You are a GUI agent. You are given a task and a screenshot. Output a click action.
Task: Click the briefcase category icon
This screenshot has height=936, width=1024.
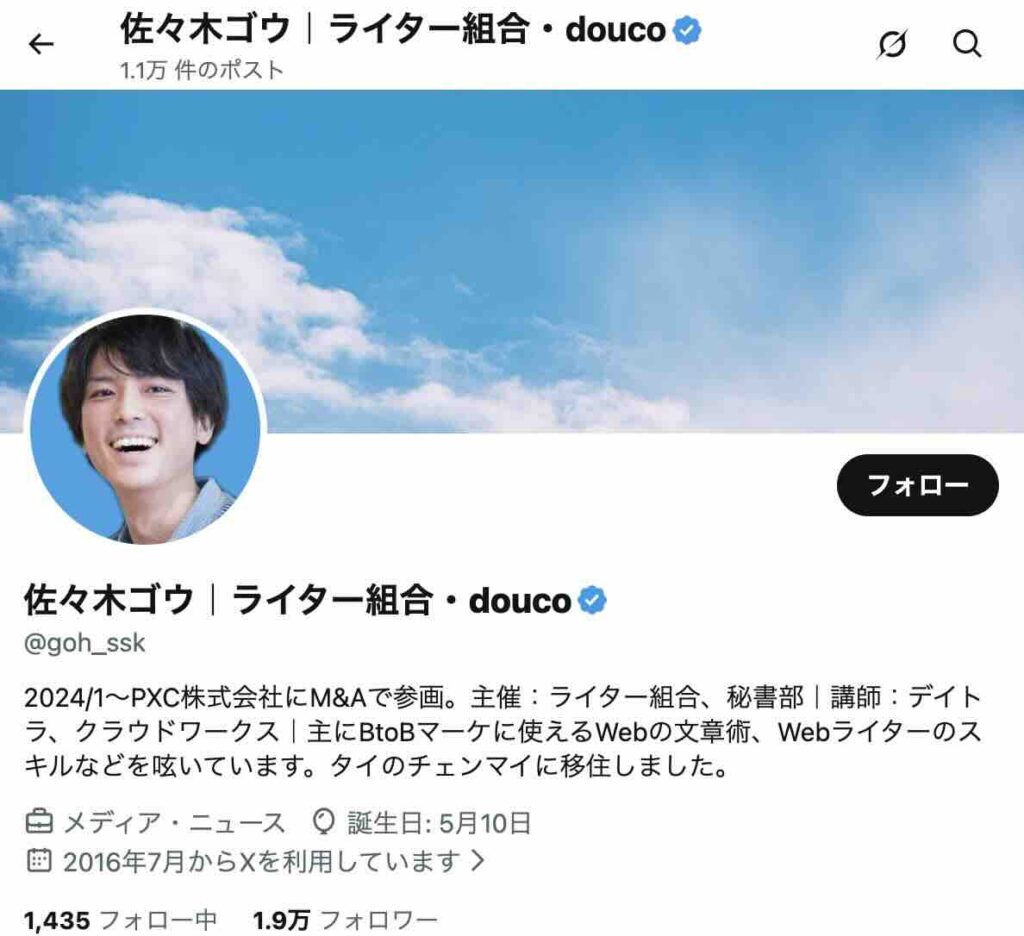tap(39, 822)
